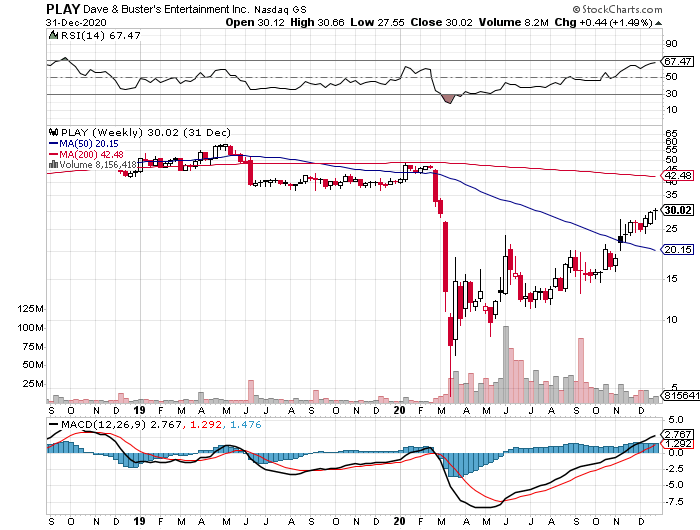The image size is (700, 530).
Task: Click the candlestick icon before PLAY (Weekly)
Action: point(54,132)
